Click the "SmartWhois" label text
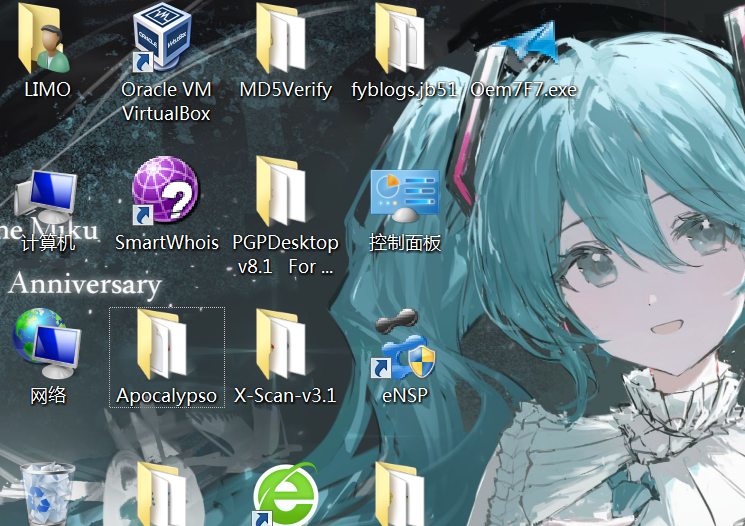 point(167,243)
